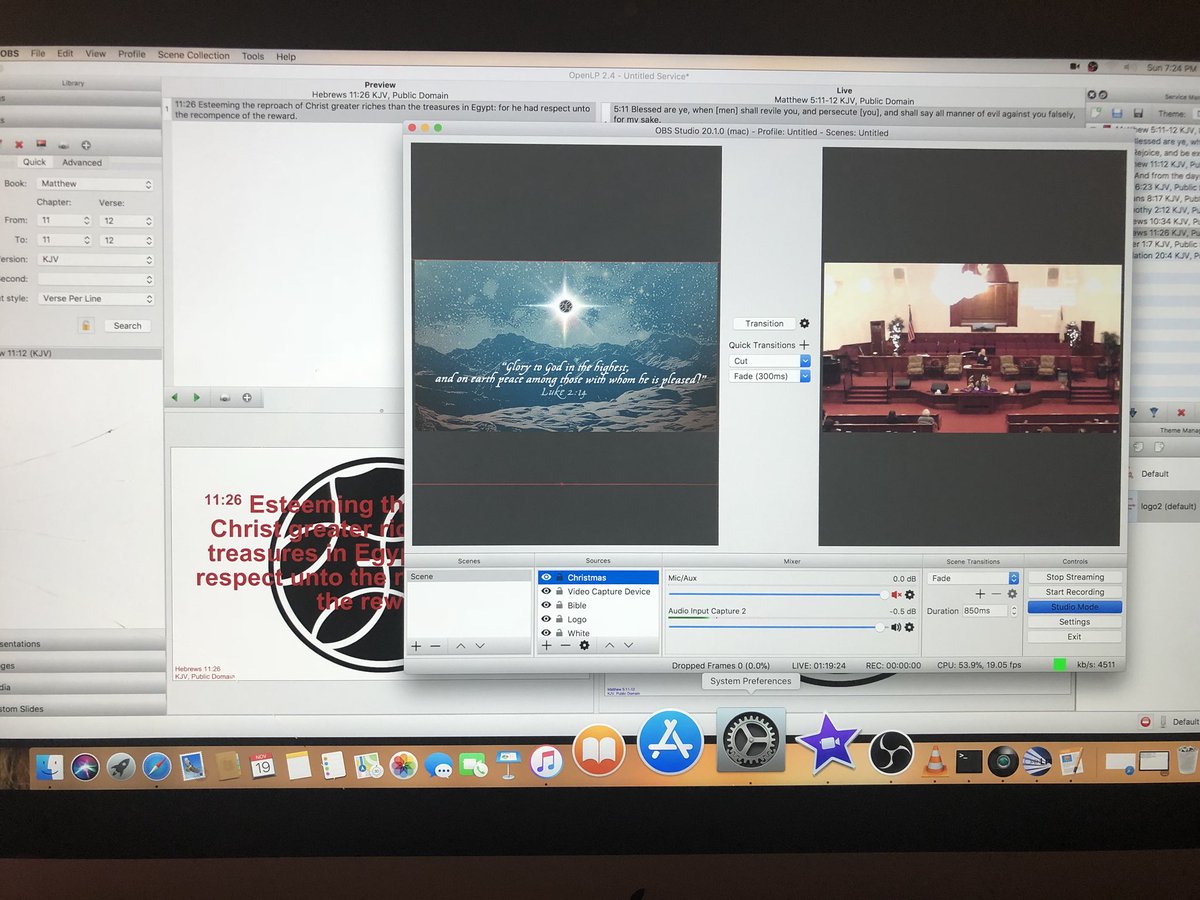This screenshot has height=900, width=1200.
Task: Open source properties gear in Sources panel
Action: click(585, 646)
